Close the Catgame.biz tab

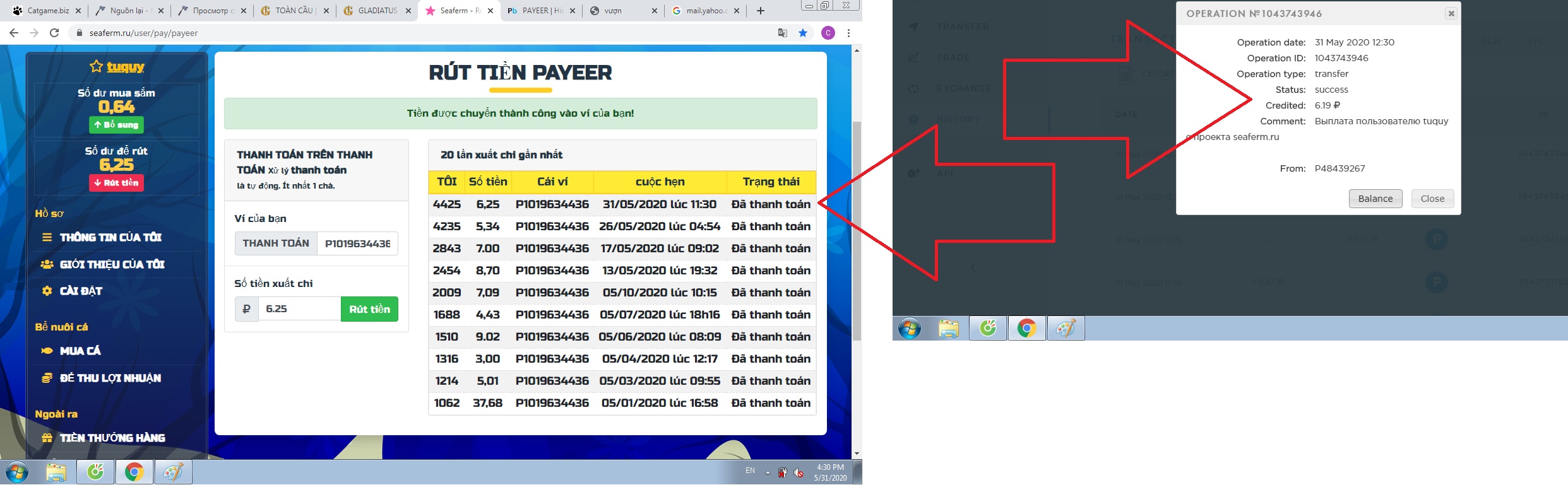coord(78,11)
